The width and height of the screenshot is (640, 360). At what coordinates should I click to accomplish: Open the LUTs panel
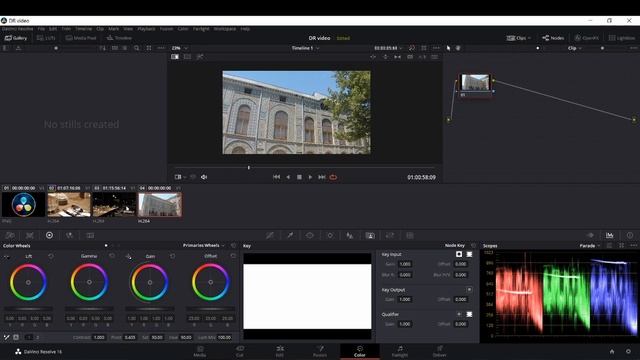coord(46,38)
